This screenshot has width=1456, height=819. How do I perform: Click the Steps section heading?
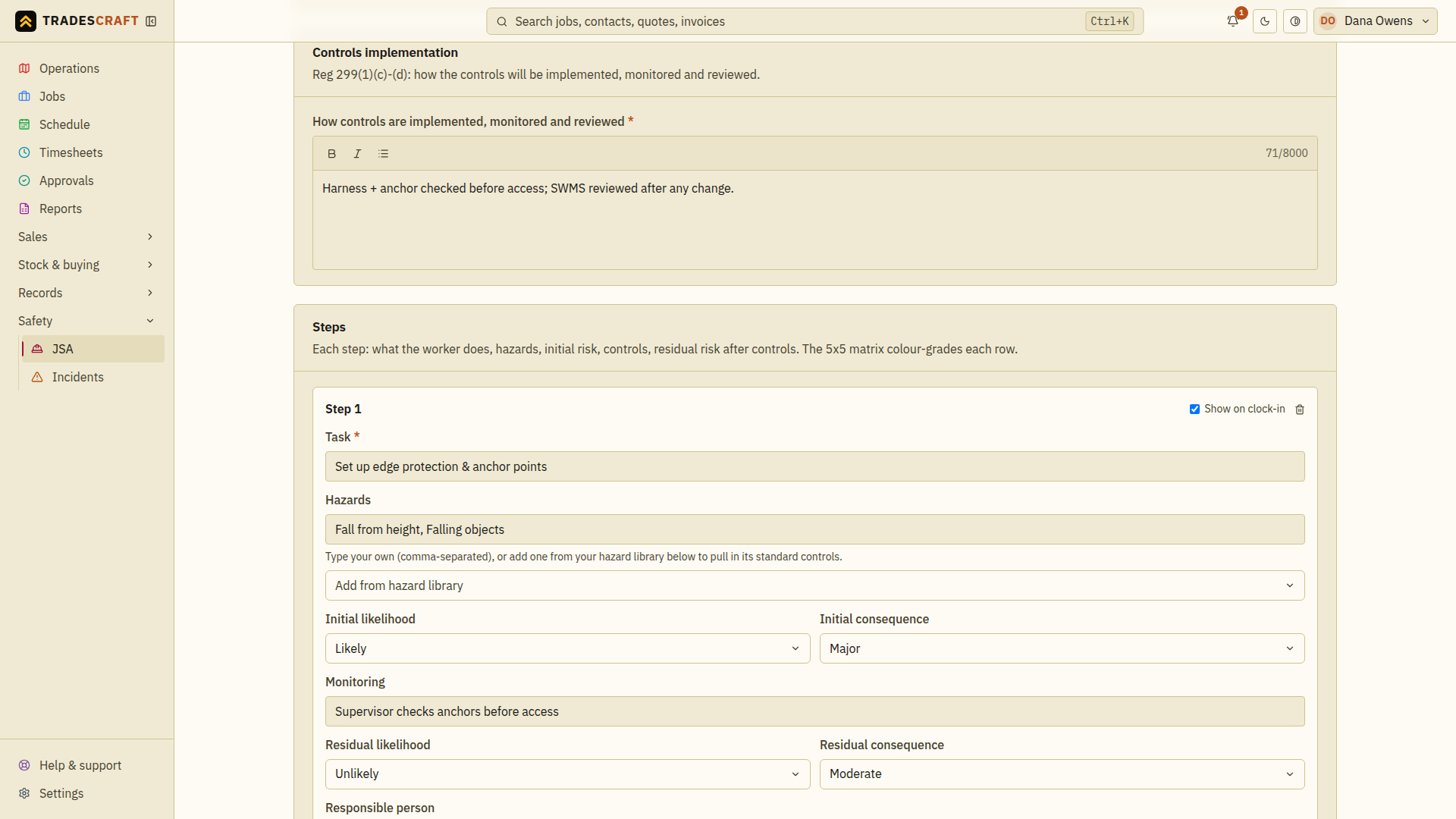329,327
